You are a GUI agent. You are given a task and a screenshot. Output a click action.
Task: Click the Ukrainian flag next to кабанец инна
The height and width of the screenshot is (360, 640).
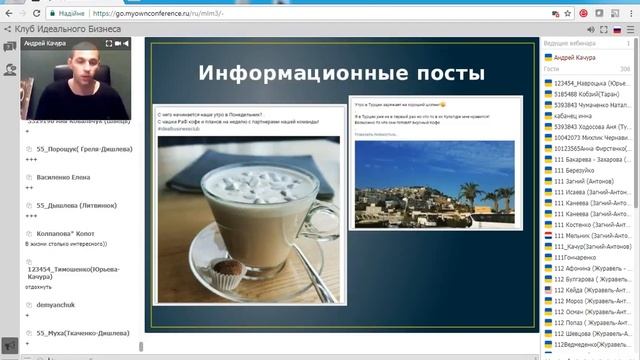pos(548,116)
